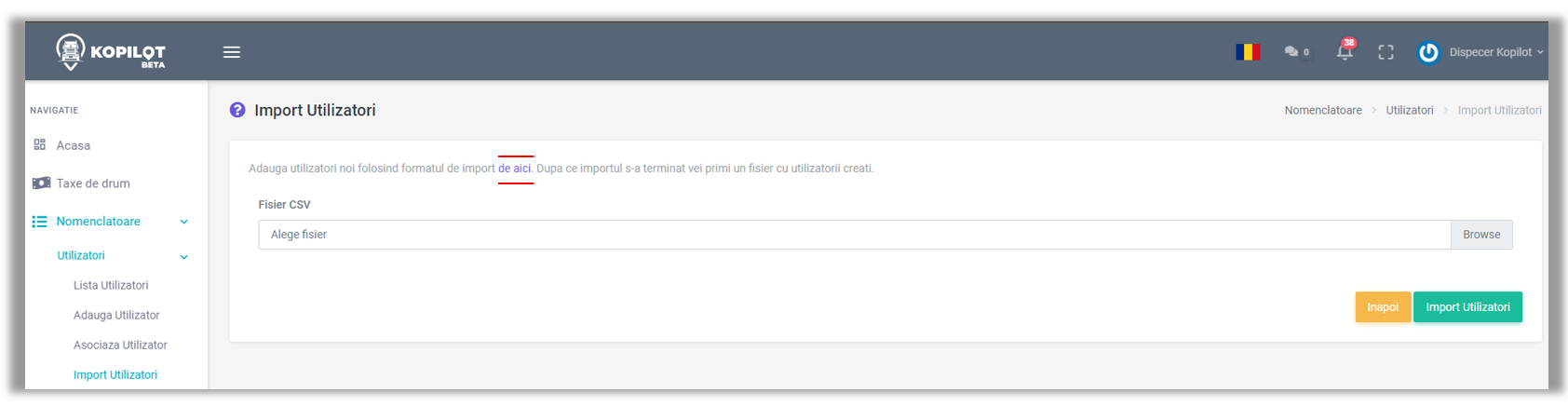Go to Acasa in navigation

tap(73, 145)
